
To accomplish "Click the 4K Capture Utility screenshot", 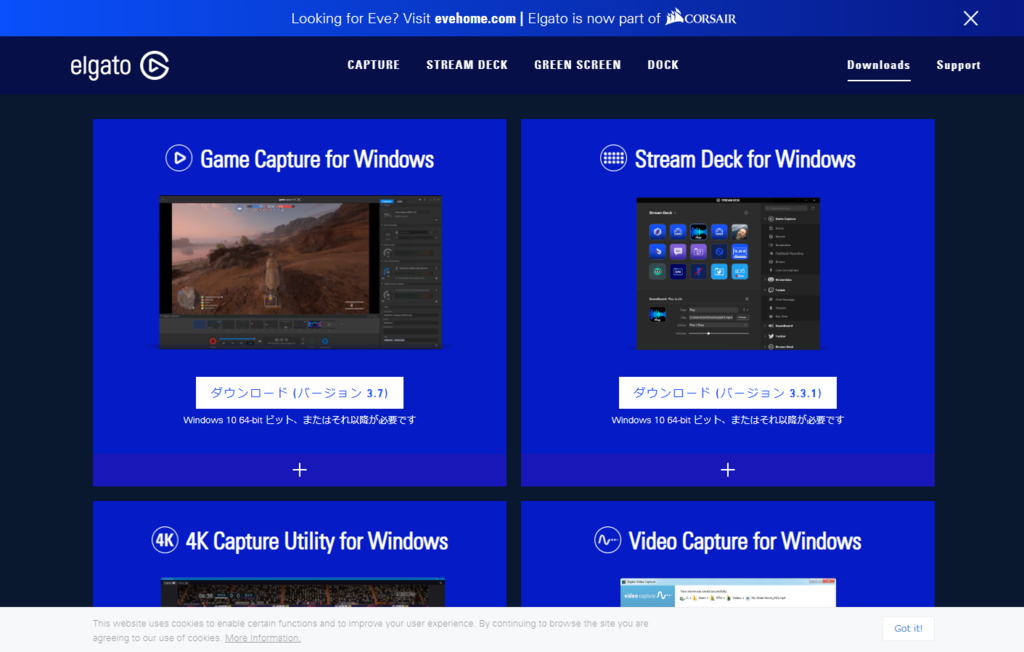I will pos(303,593).
